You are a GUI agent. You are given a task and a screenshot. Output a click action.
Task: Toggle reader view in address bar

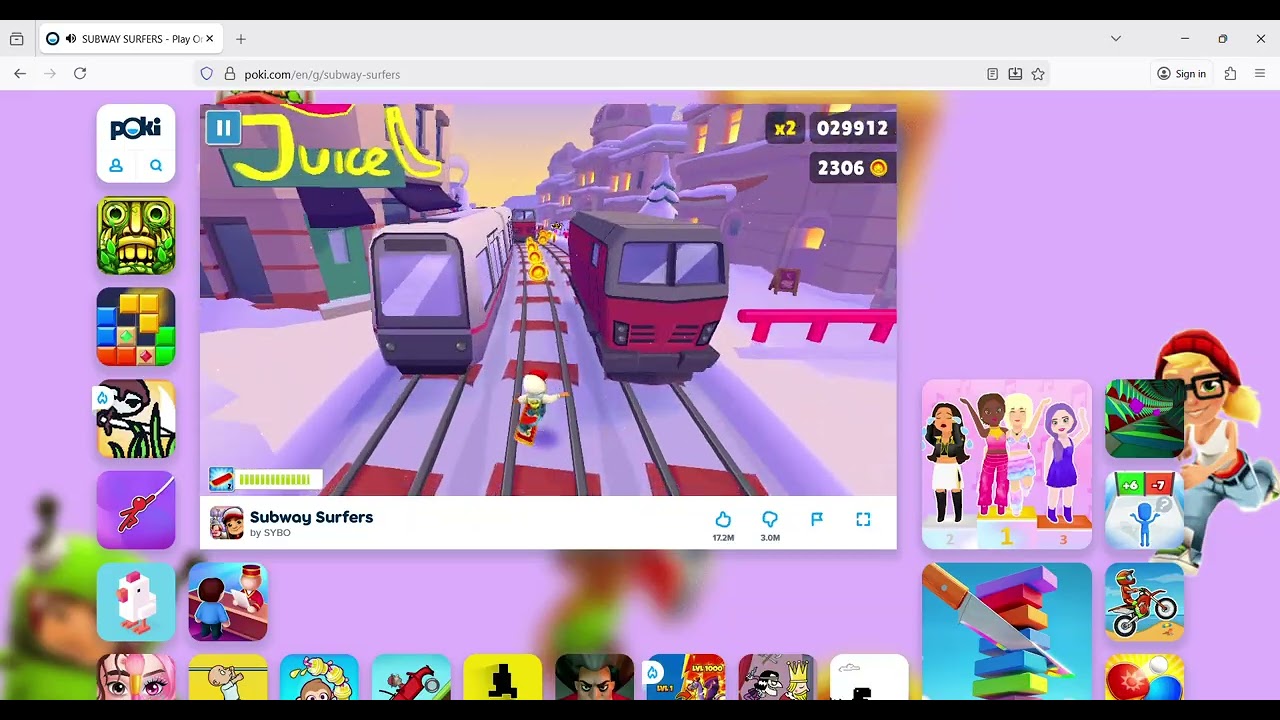[x=992, y=74]
